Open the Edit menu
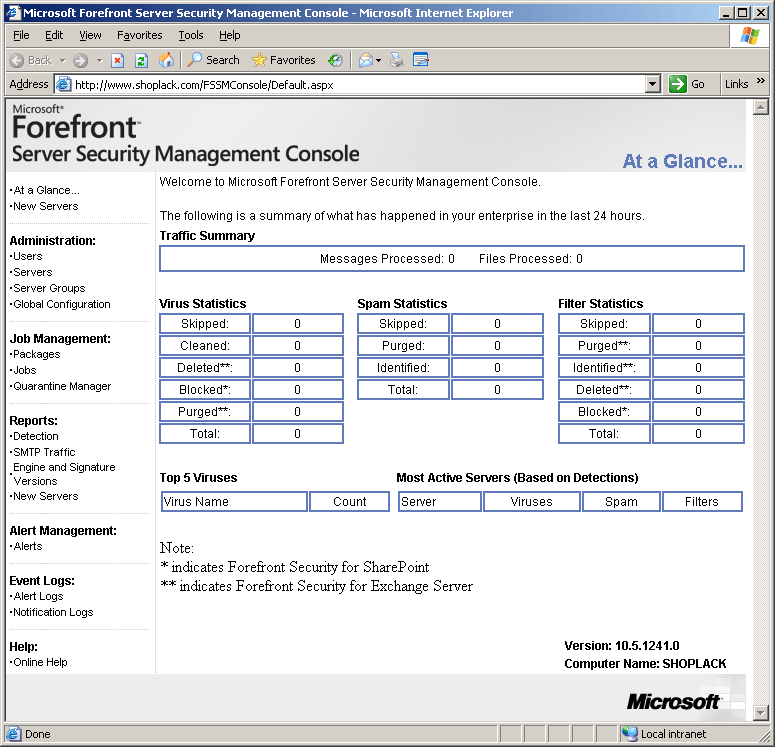 54,35
